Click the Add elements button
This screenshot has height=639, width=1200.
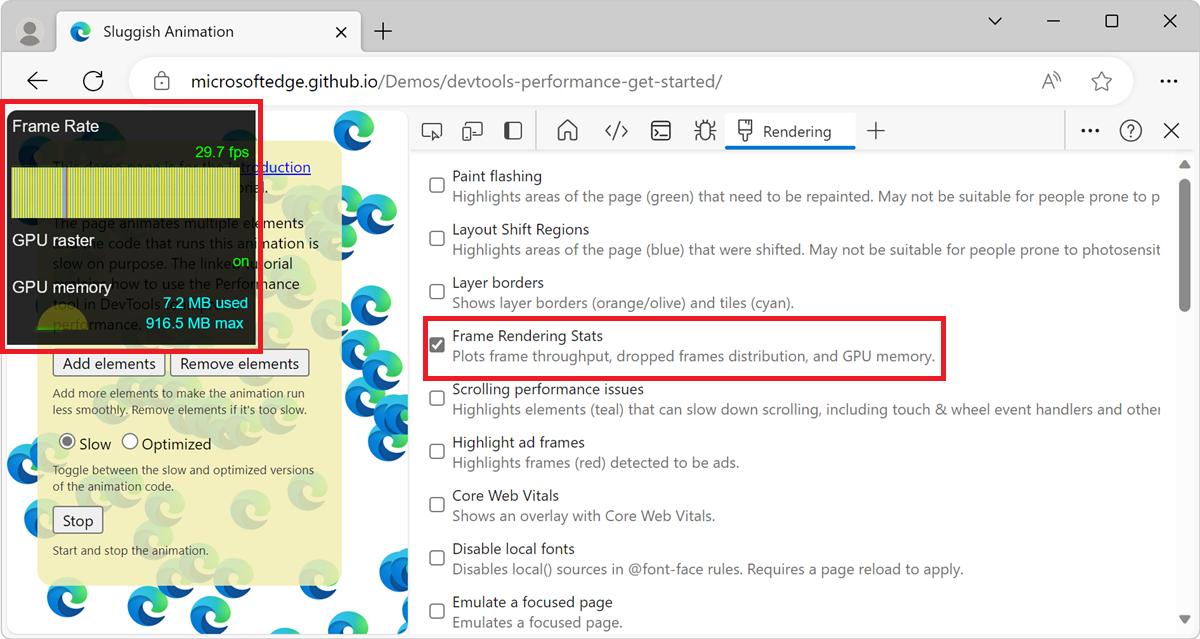pyautogui.click(x=109, y=364)
